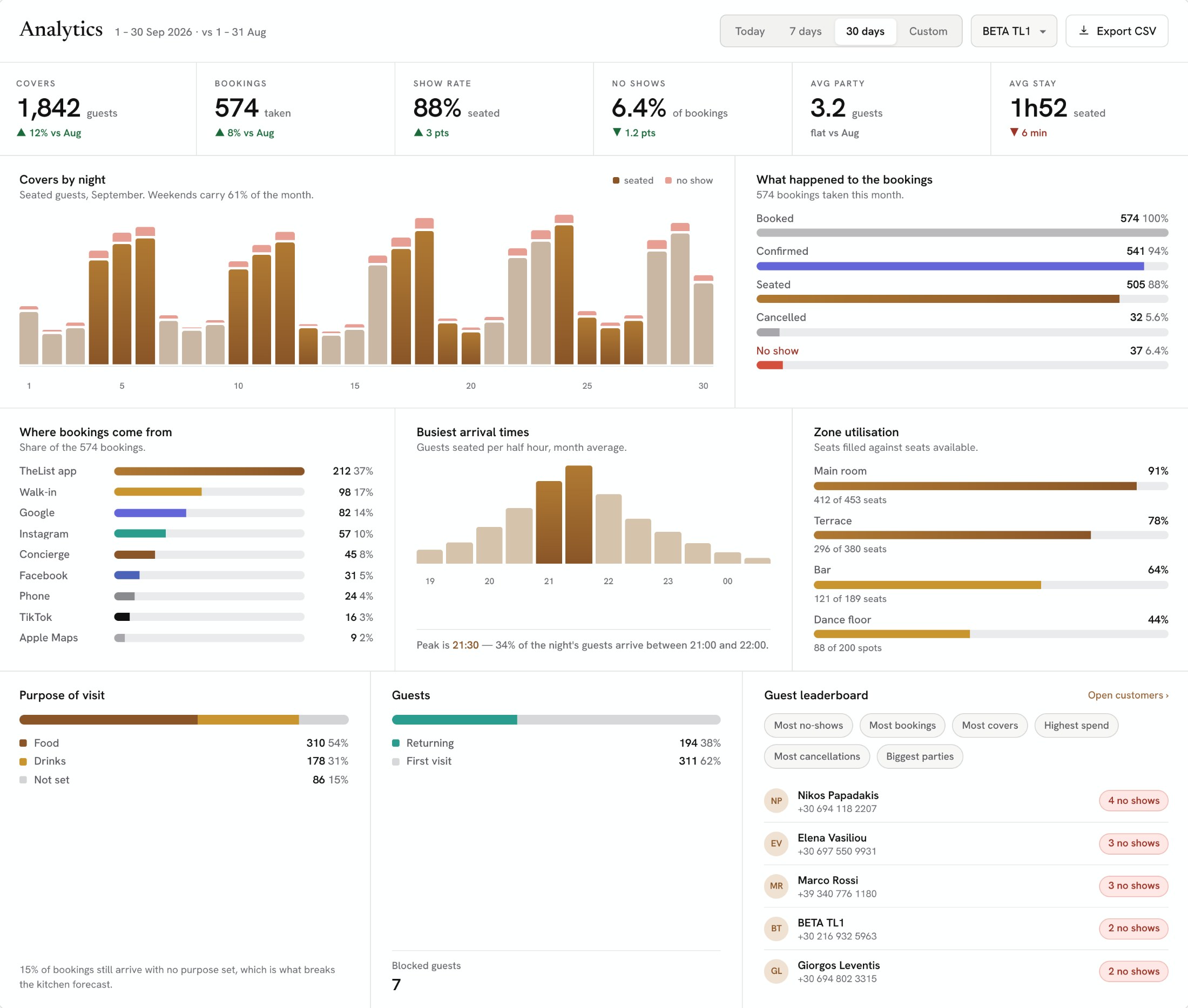Click the seated legend swatch
The width and height of the screenshot is (1188, 1008).
click(616, 180)
